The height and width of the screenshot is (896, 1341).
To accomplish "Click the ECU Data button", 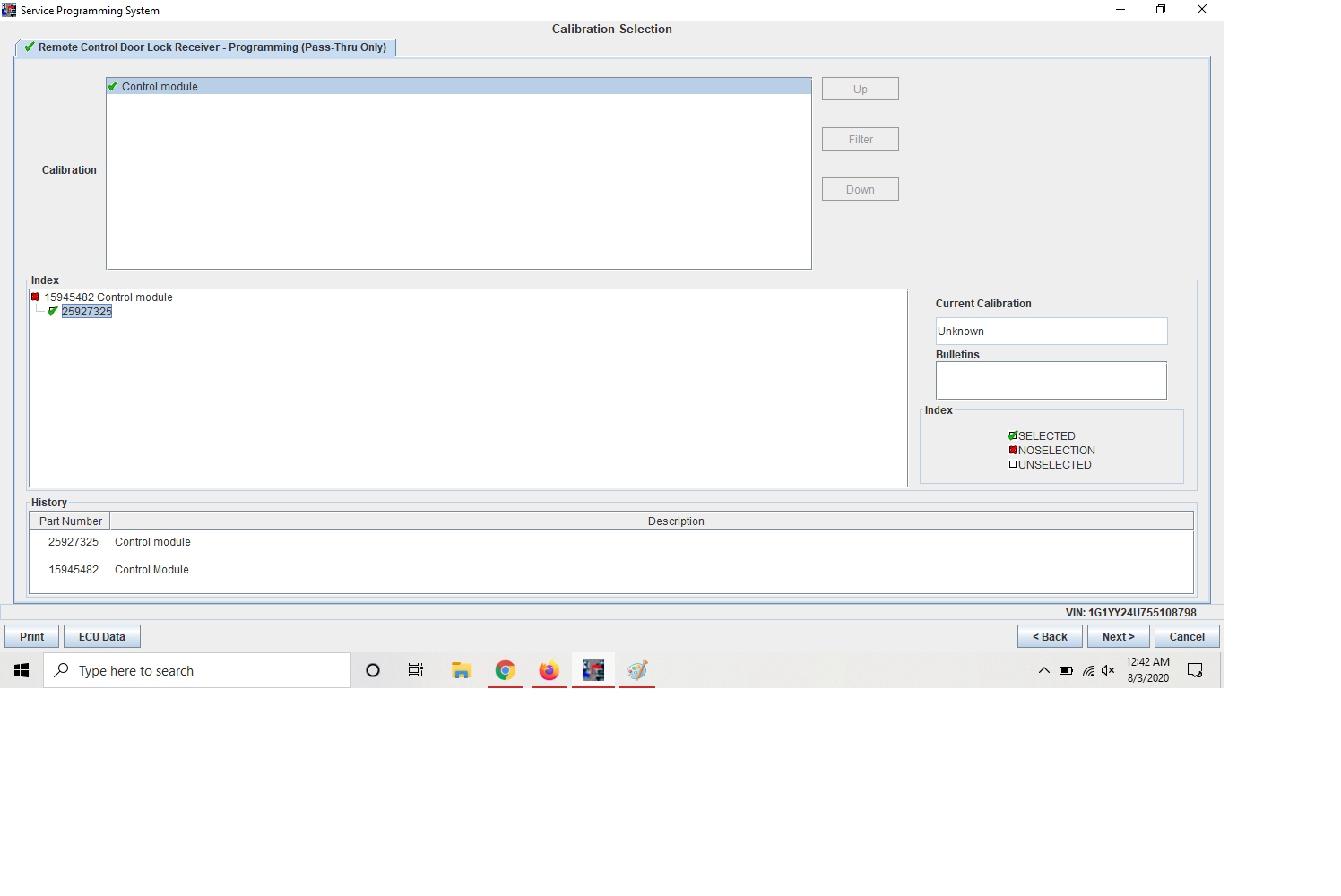I will pyautogui.click(x=101, y=636).
